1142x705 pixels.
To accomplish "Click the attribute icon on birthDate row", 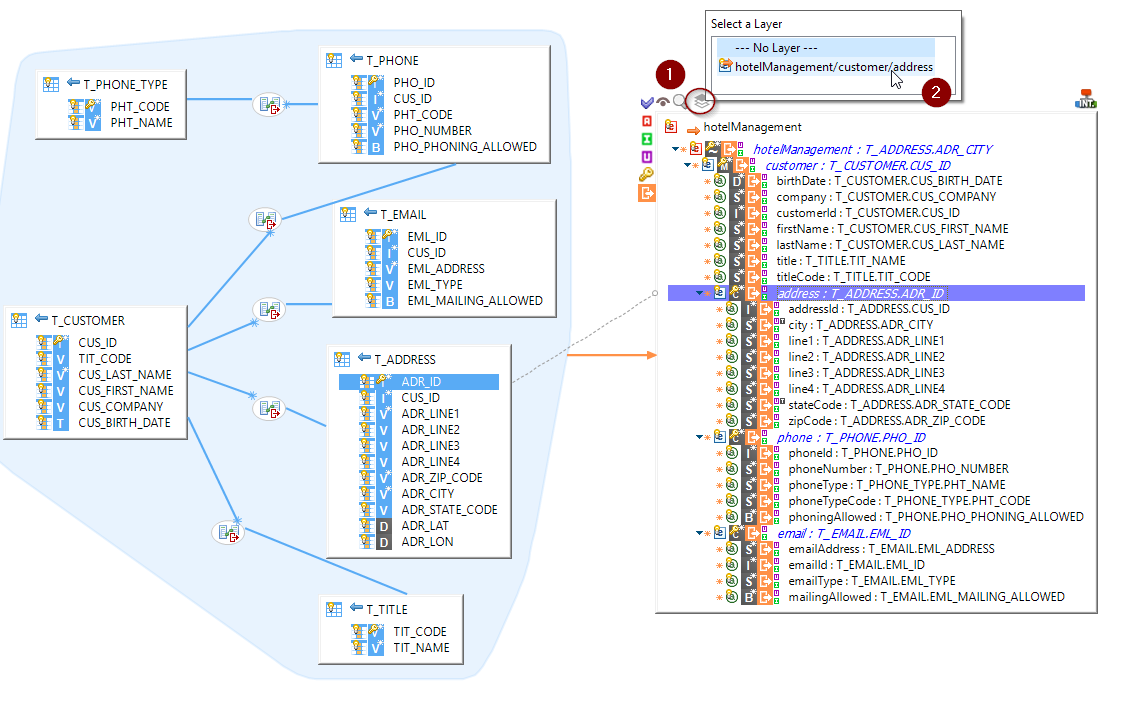I will click(720, 181).
